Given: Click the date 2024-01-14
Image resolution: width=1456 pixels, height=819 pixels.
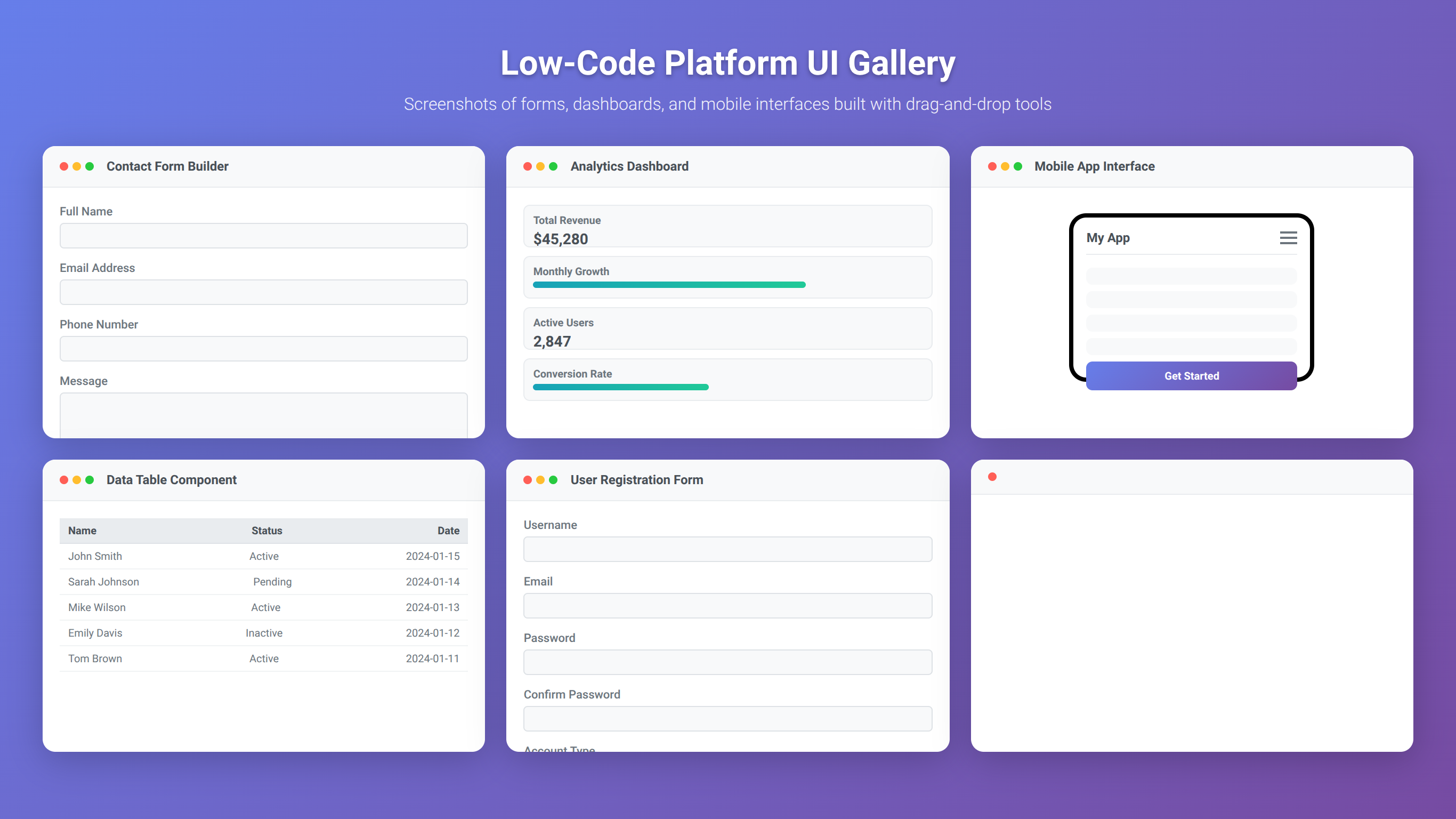Looking at the screenshot, I should [432, 581].
